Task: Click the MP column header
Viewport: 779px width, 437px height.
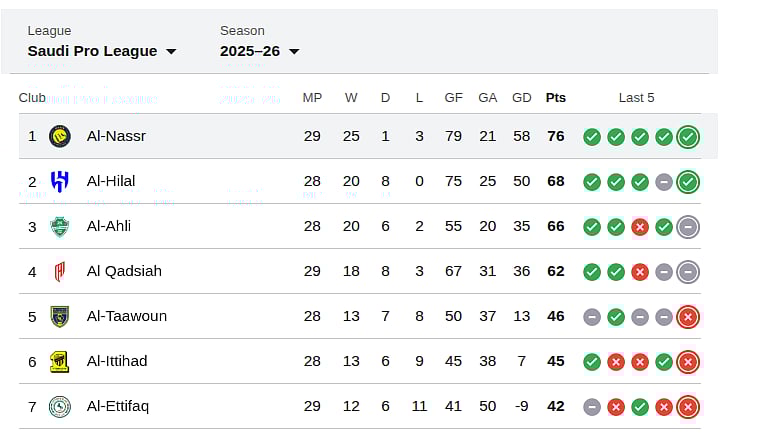Action: [312, 98]
